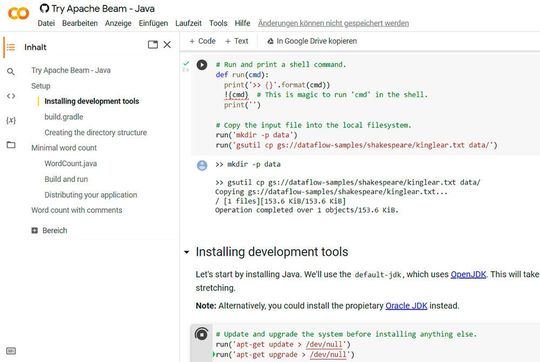Click the output line Operation completed over 1 objects
The width and height of the screenshot is (540, 362).
[307, 210]
